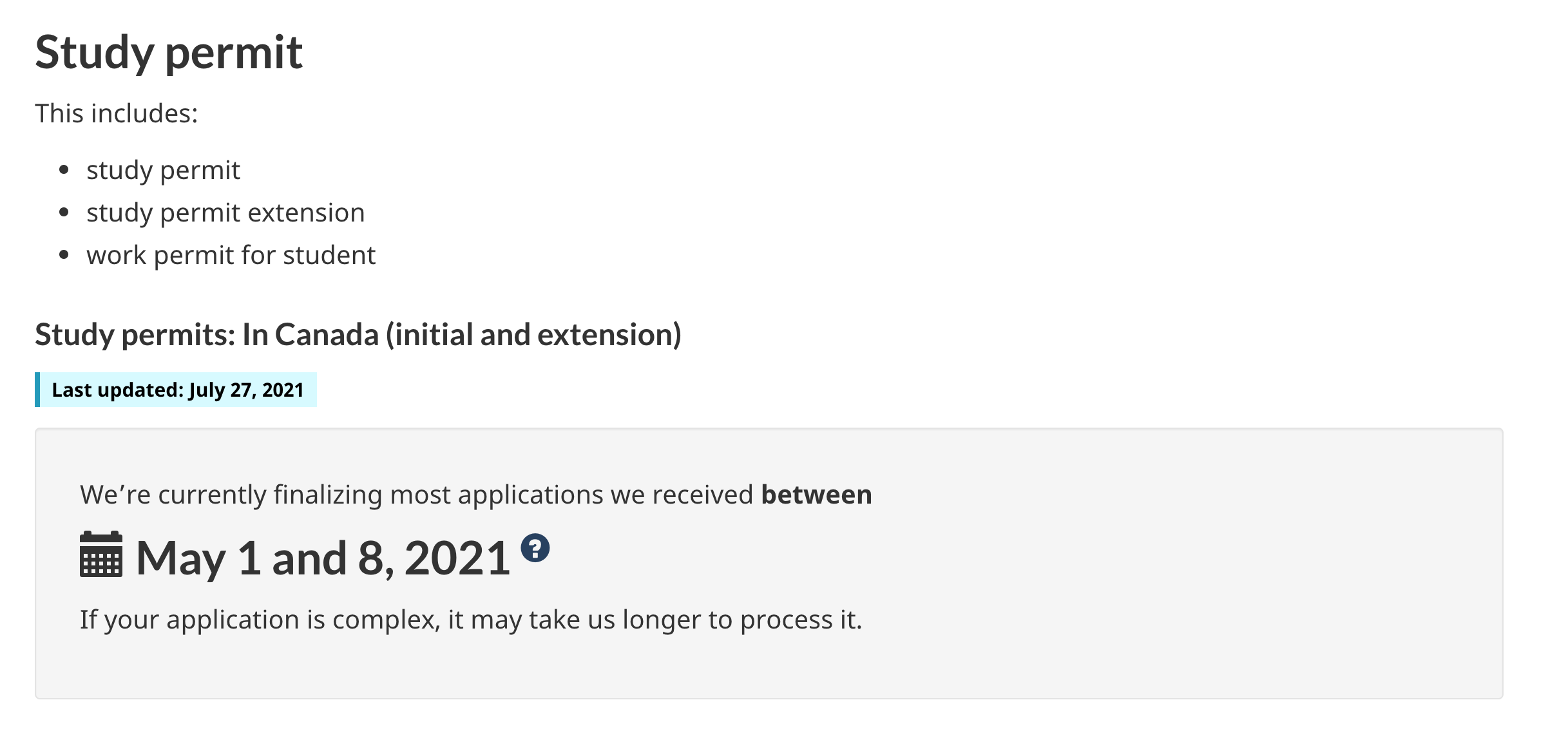This screenshot has width=1568, height=729.
Task: Click the "Last updated: July 27, 2021" badge
Action: click(x=177, y=390)
